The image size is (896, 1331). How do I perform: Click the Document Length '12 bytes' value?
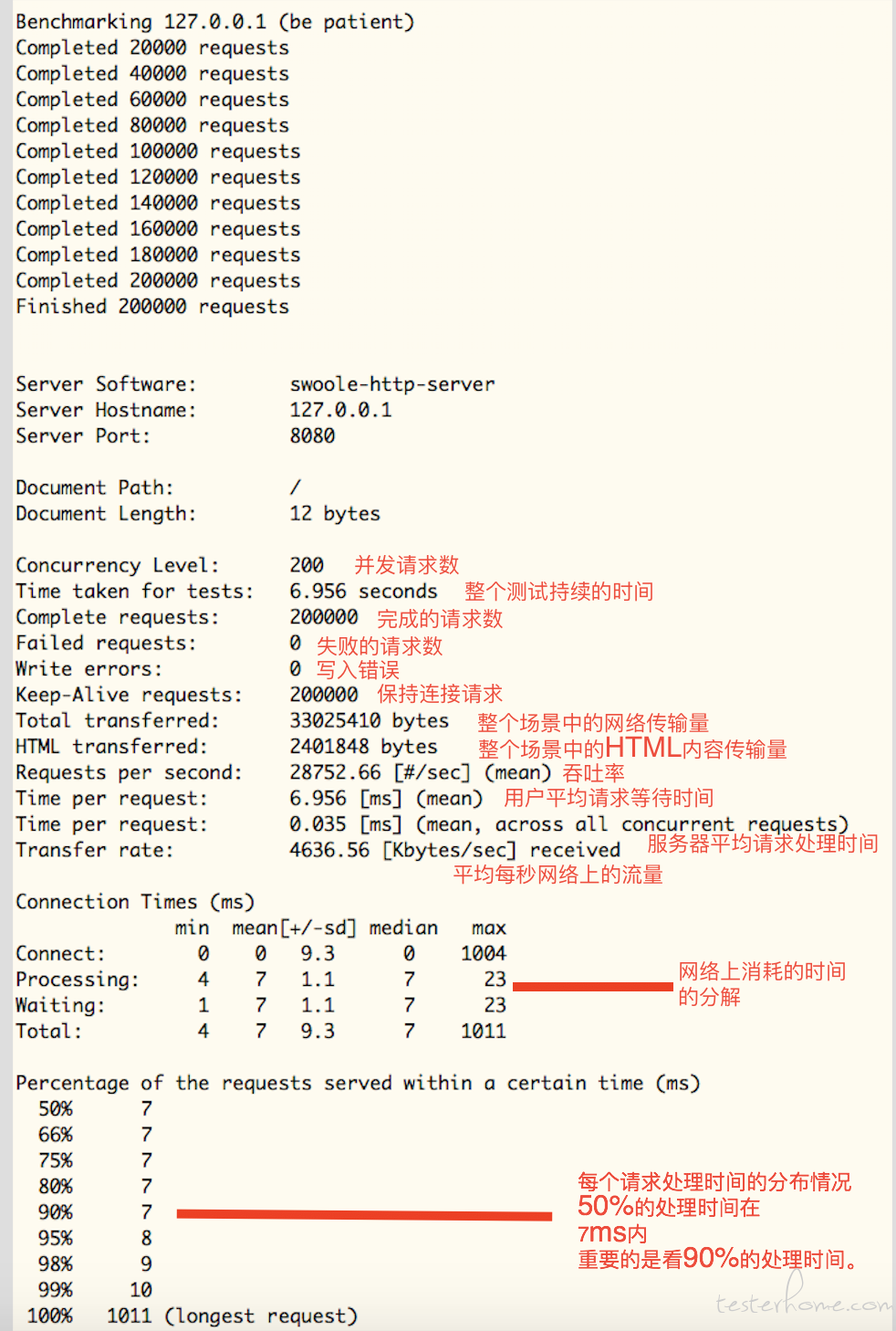[335, 514]
